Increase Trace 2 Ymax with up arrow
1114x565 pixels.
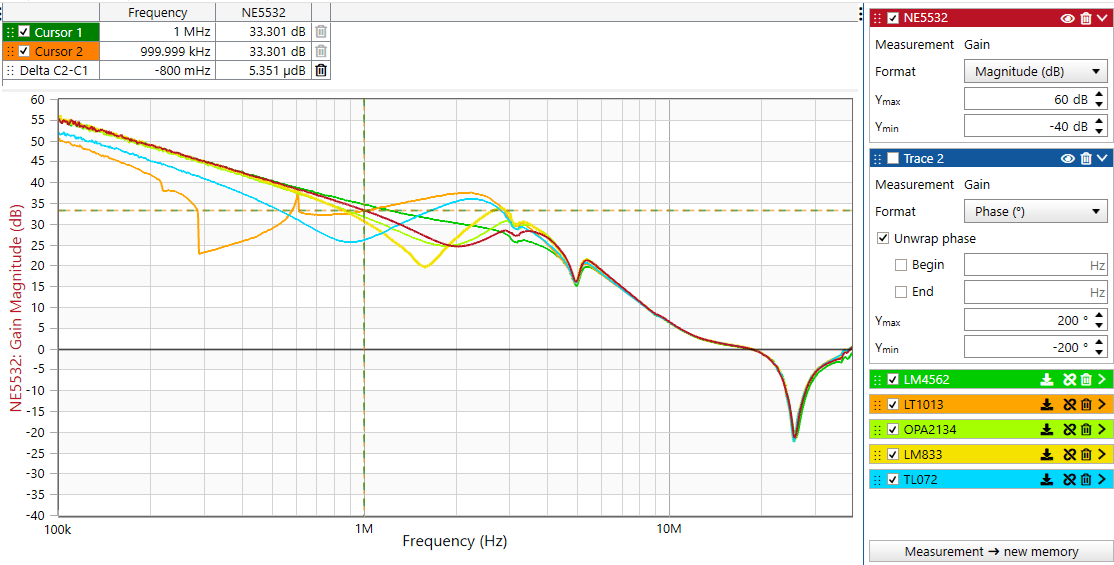(1099, 316)
